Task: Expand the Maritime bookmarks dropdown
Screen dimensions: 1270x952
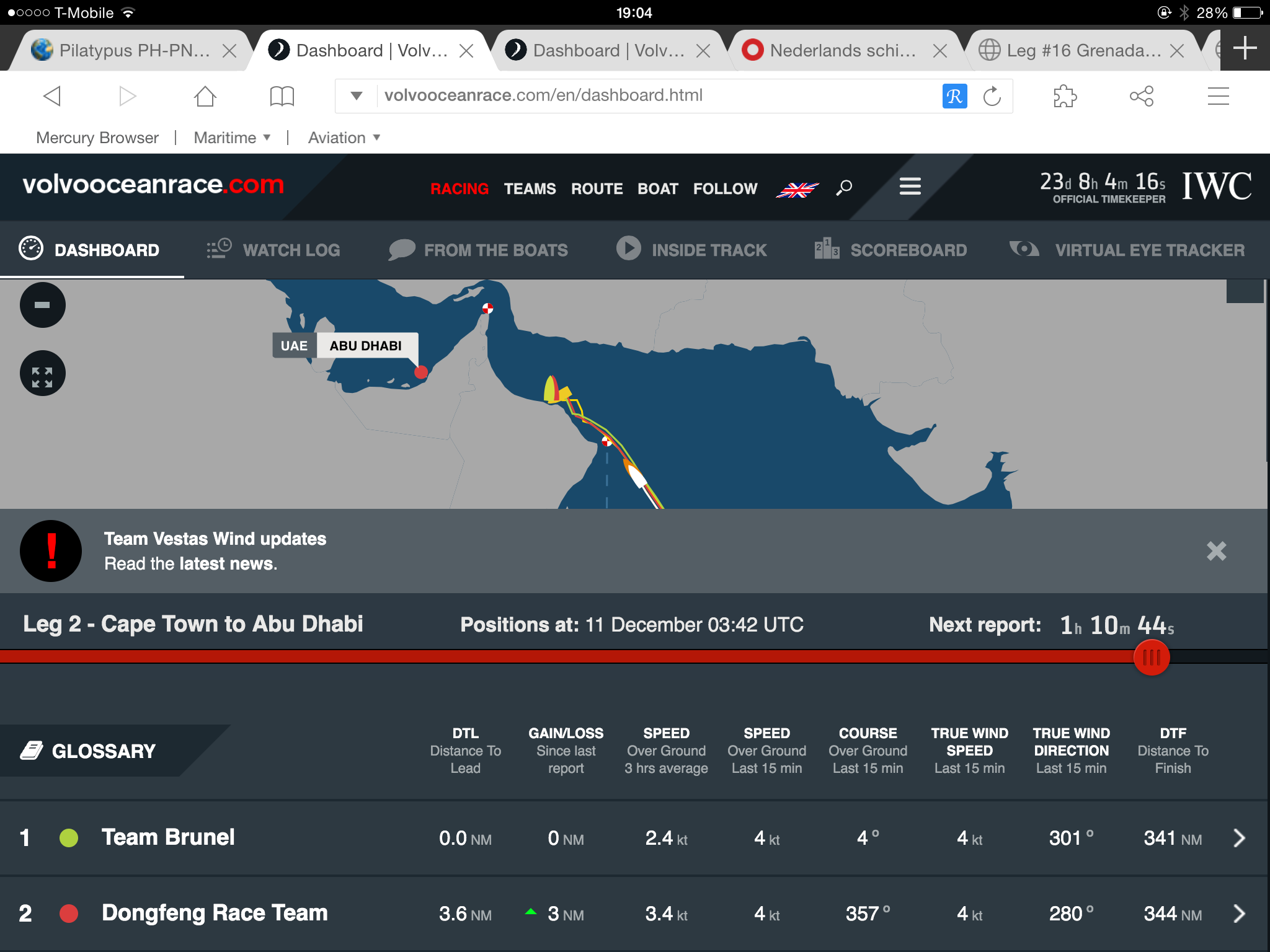Action: click(x=232, y=138)
